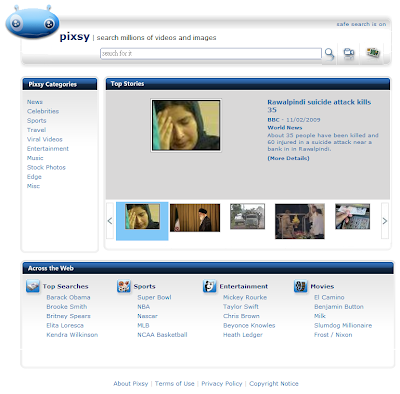Open the El Camino movie link
Image resolution: width=400 pixels, height=394 pixels.
click(x=329, y=297)
